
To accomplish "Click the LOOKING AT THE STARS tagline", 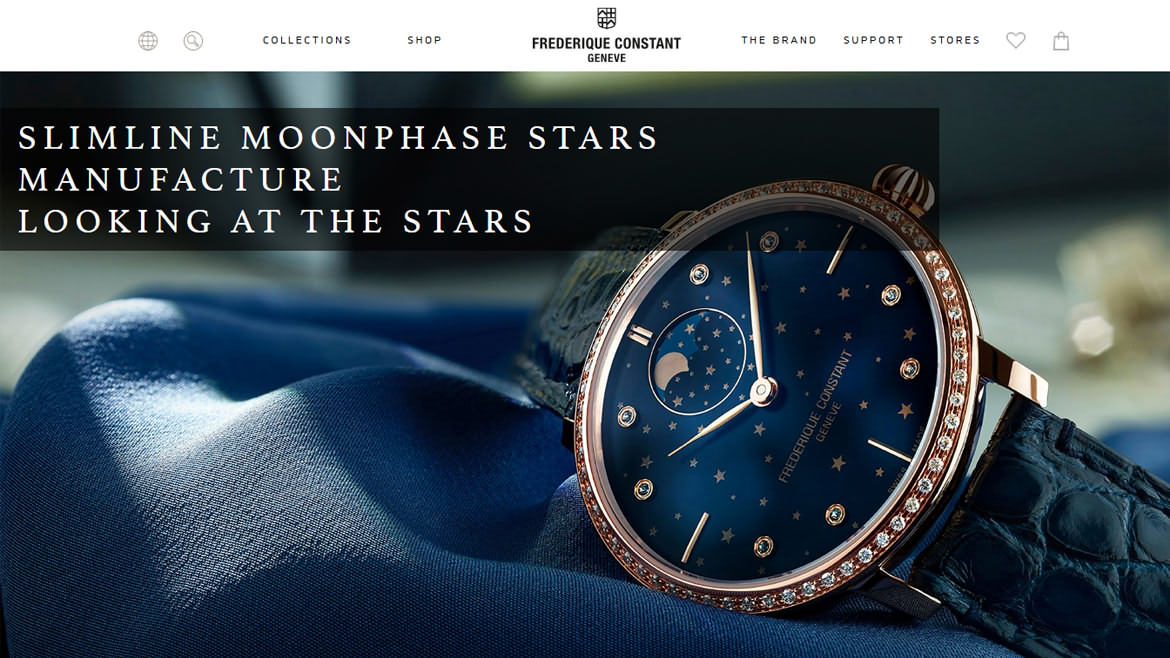I will 275,222.
